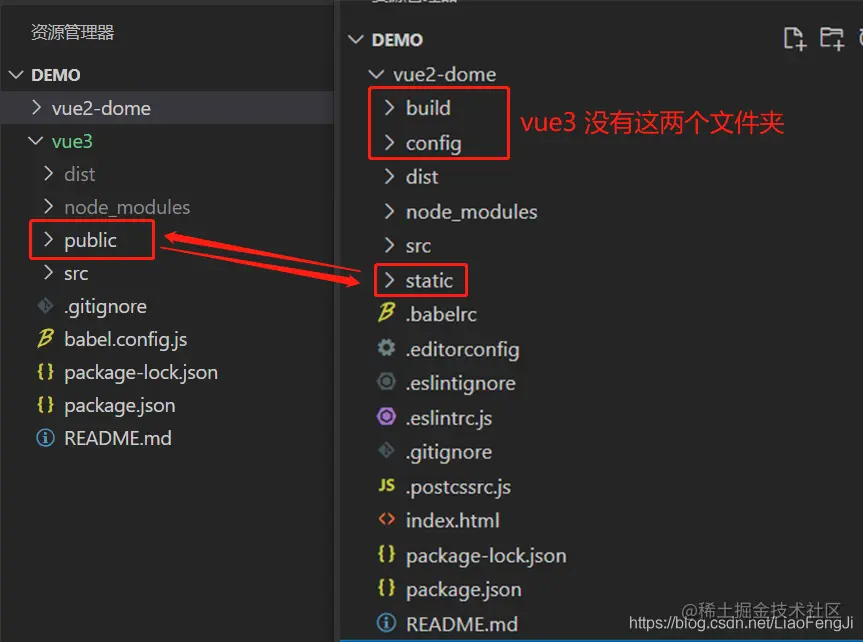Expand node_modules under vue3
This screenshot has width=863, height=642.
(48, 206)
